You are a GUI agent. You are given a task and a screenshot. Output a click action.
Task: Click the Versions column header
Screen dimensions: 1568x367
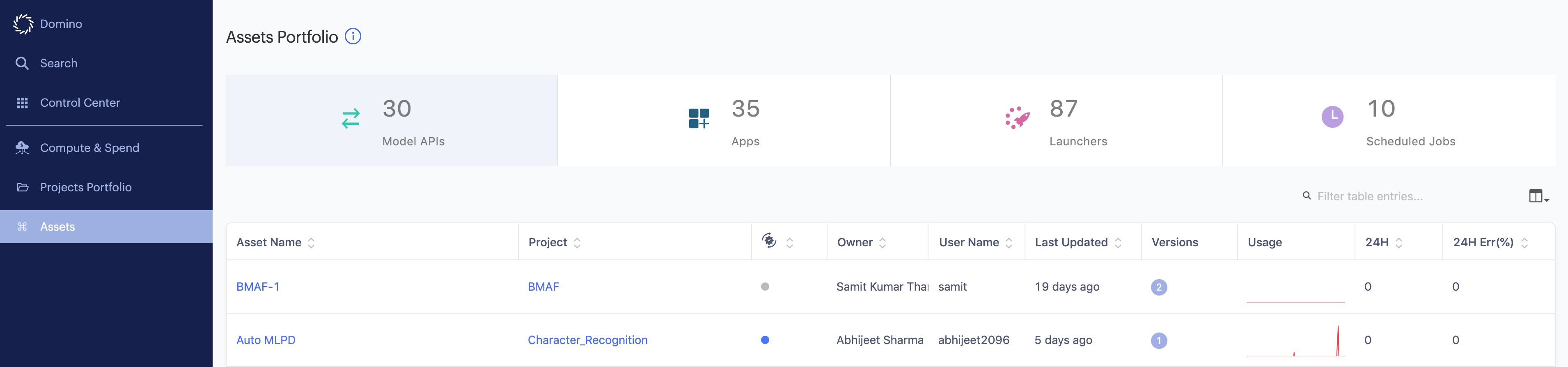click(1174, 243)
